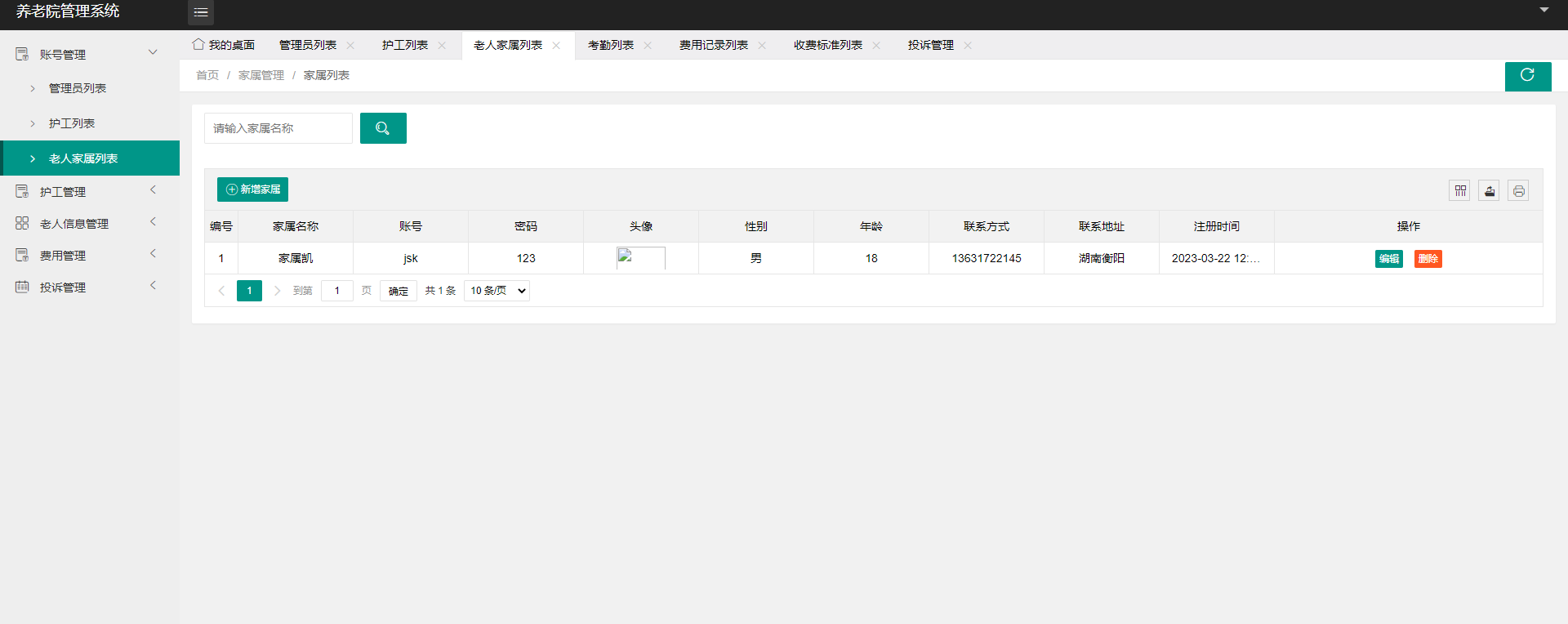Image resolution: width=1568 pixels, height=624 pixels.
Task: Click the 家属管理 breadcrumb link
Action: pos(261,75)
